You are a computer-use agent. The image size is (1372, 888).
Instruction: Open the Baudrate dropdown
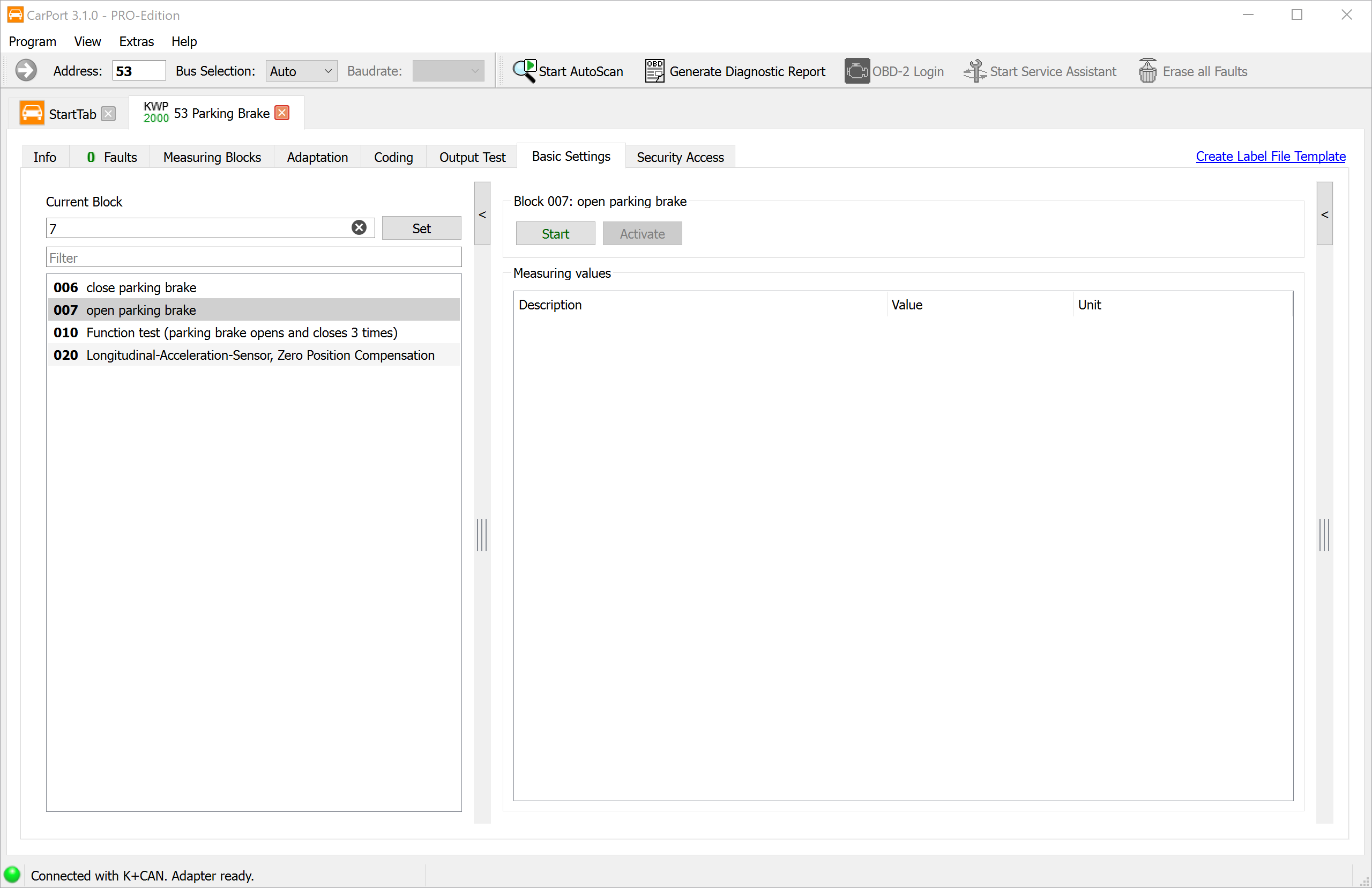448,71
